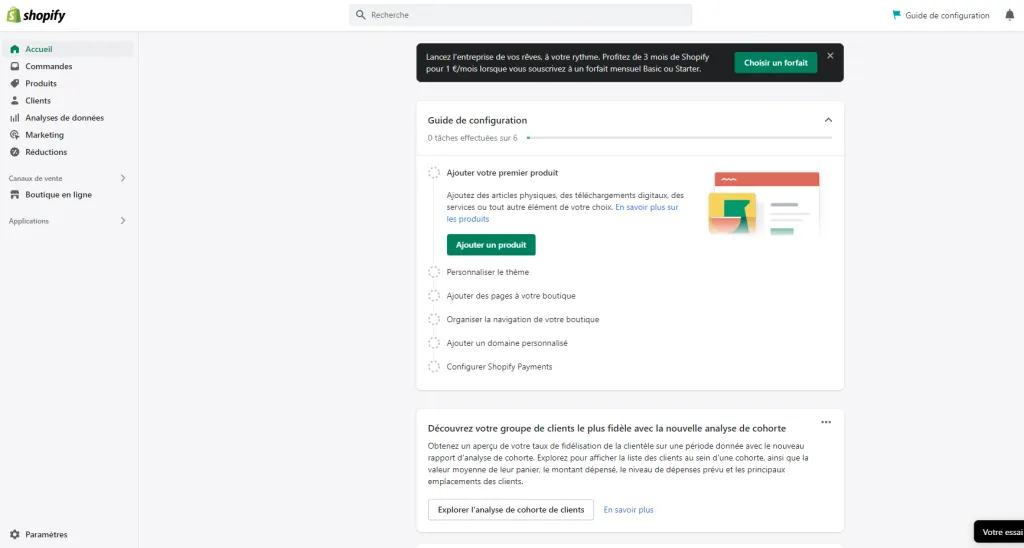
Task: Select Configurer Shopify Payments task
Action: point(499,366)
